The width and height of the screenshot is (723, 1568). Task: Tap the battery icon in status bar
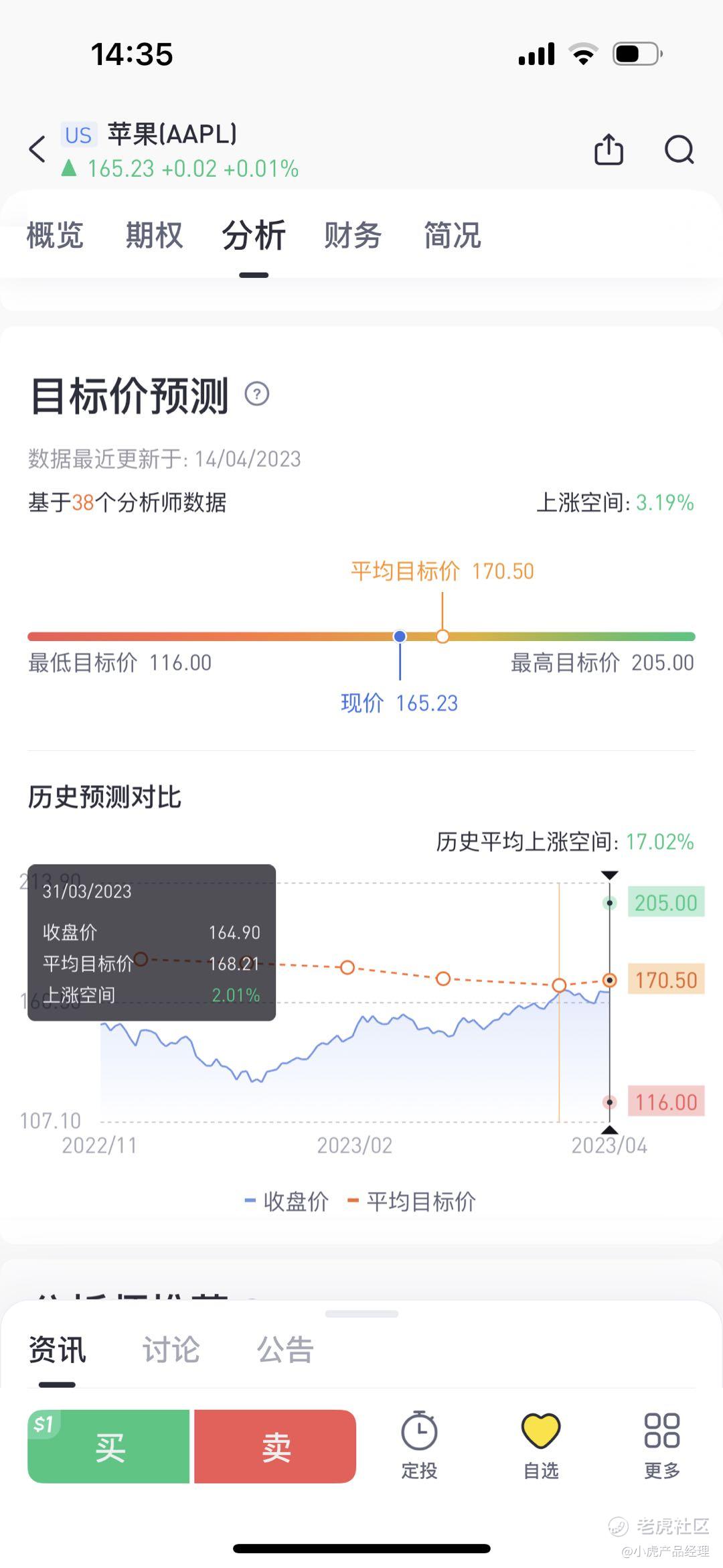click(x=637, y=54)
